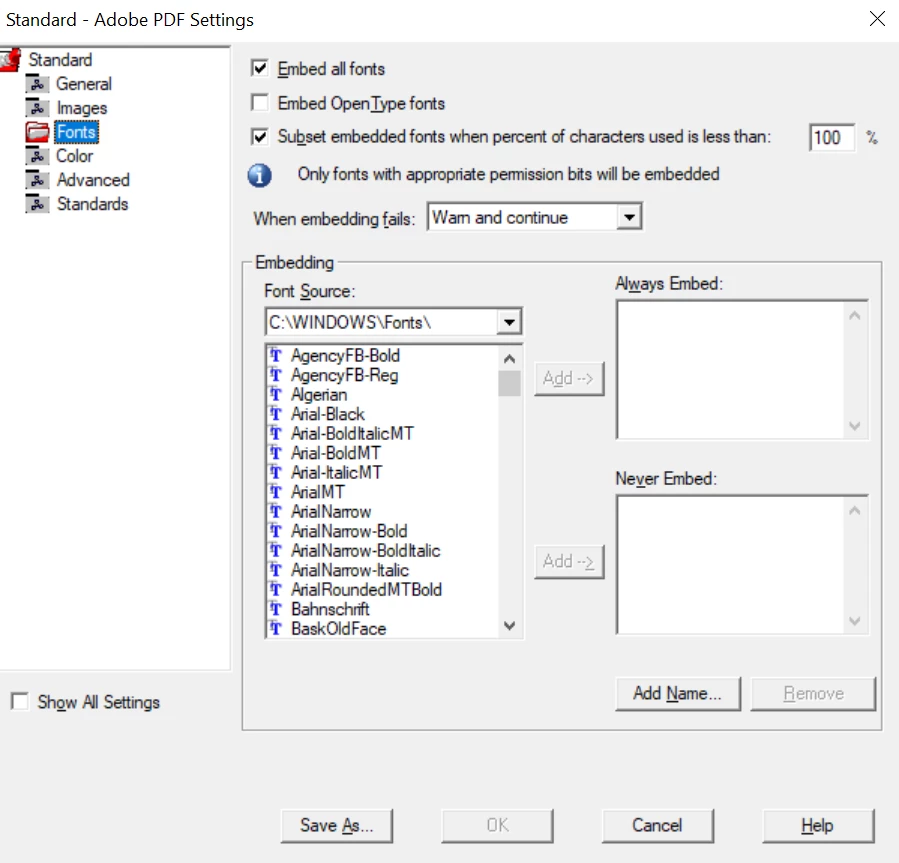Click the font icon beside ArialRoundedMTBold
This screenshot has width=899, height=863.
point(276,589)
